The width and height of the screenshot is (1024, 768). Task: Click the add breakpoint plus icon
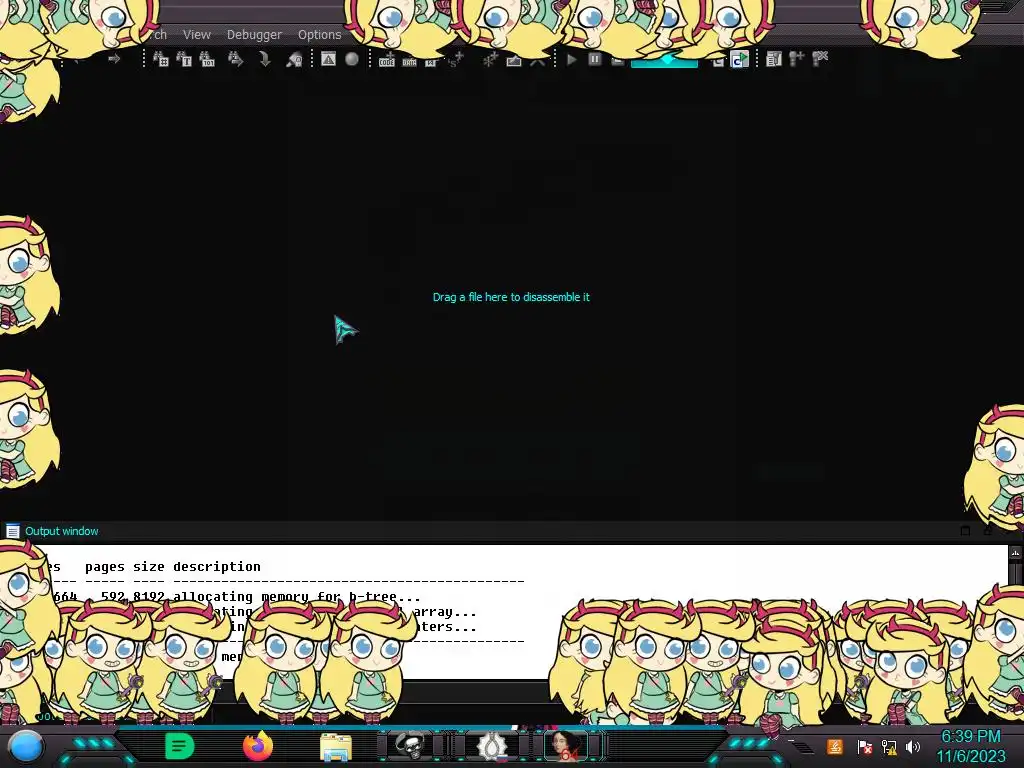pyautogui.click(x=796, y=59)
